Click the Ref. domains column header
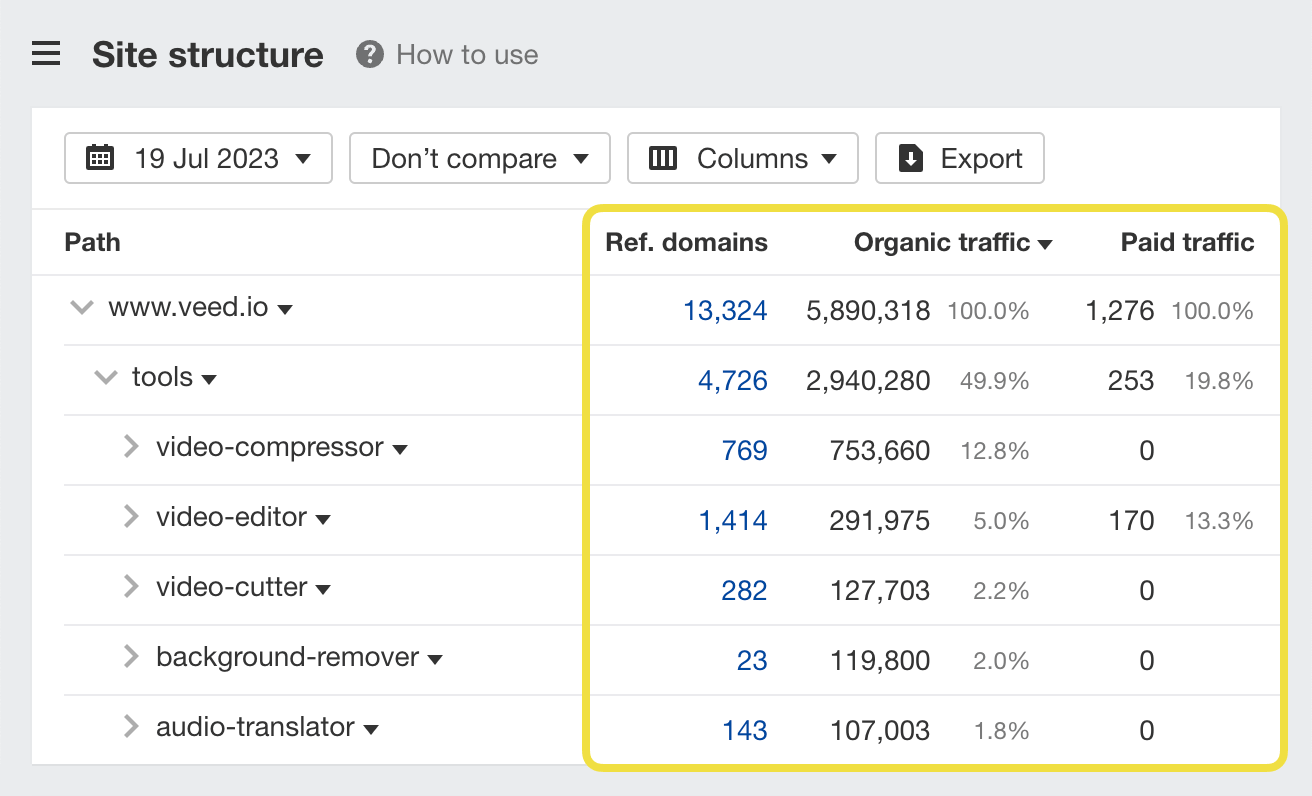The image size is (1312, 796). point(687,242)
